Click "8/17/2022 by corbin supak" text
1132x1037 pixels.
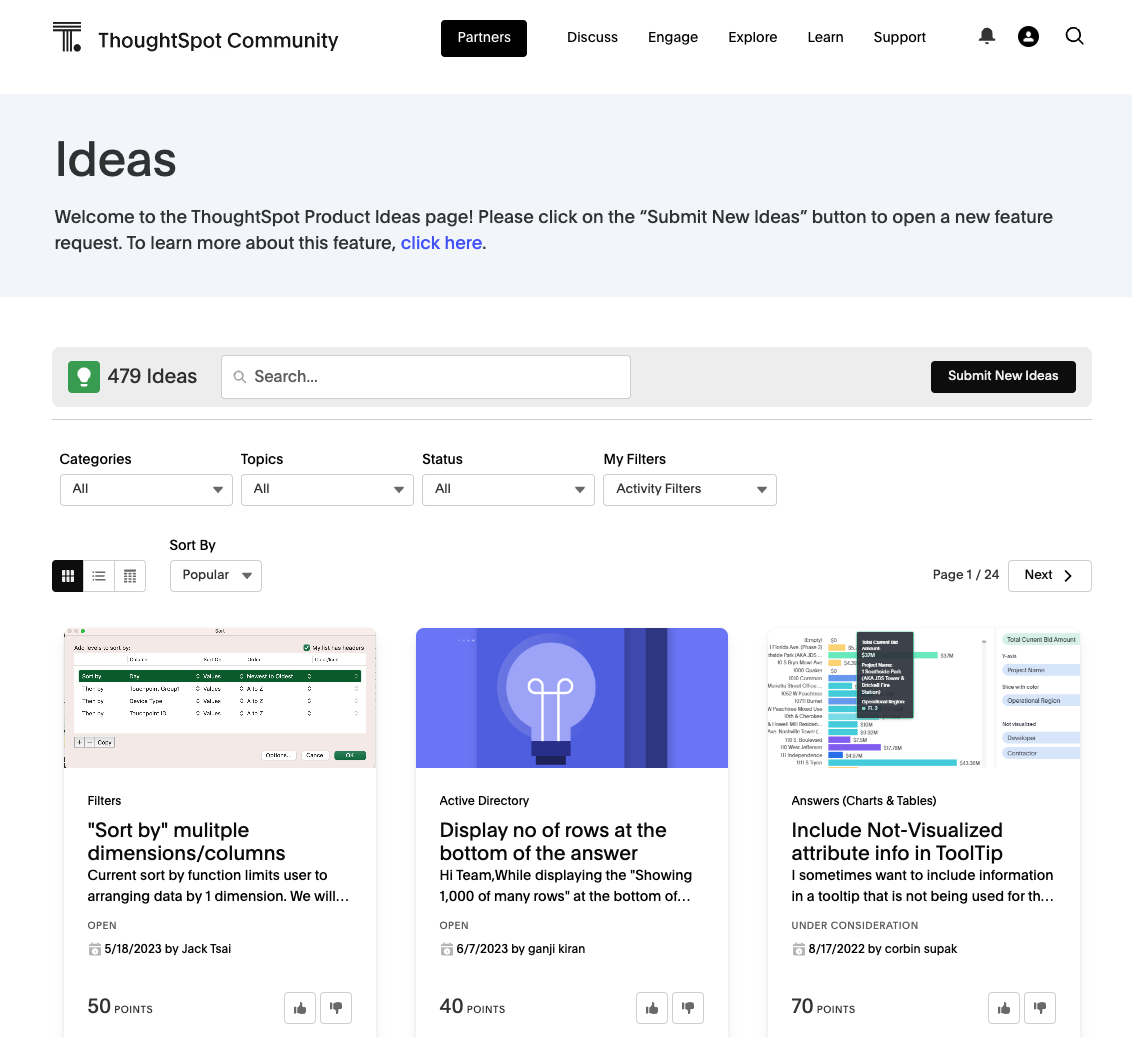(x=882, y=949)
